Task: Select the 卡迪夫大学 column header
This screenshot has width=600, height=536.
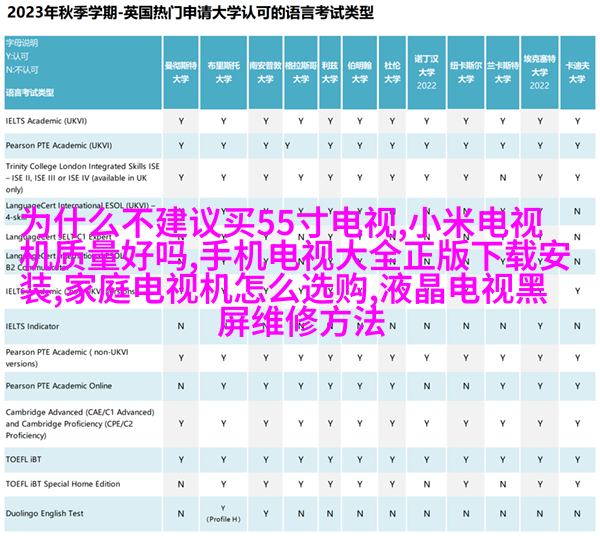Action: pos(577,72)
